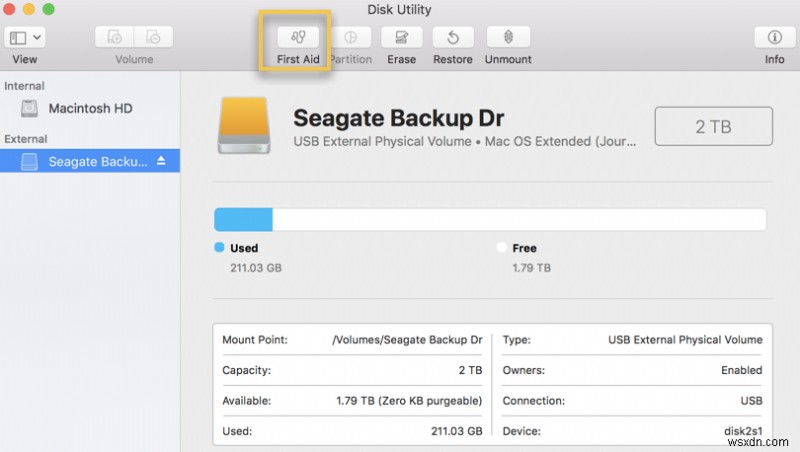The width and height of the screenshot is (800, 452).
Task: Click the Connection USB value
Action: click(752, 401)
